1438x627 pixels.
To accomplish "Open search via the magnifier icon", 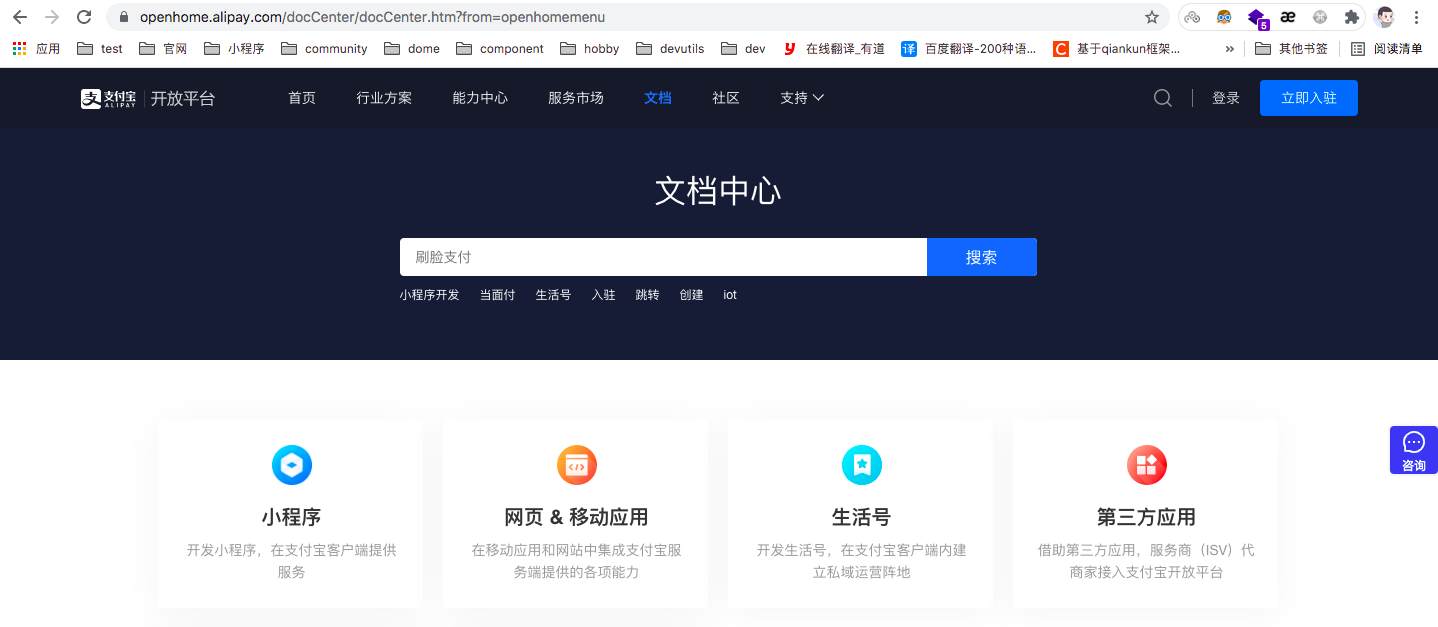I will pos(1162,98).
